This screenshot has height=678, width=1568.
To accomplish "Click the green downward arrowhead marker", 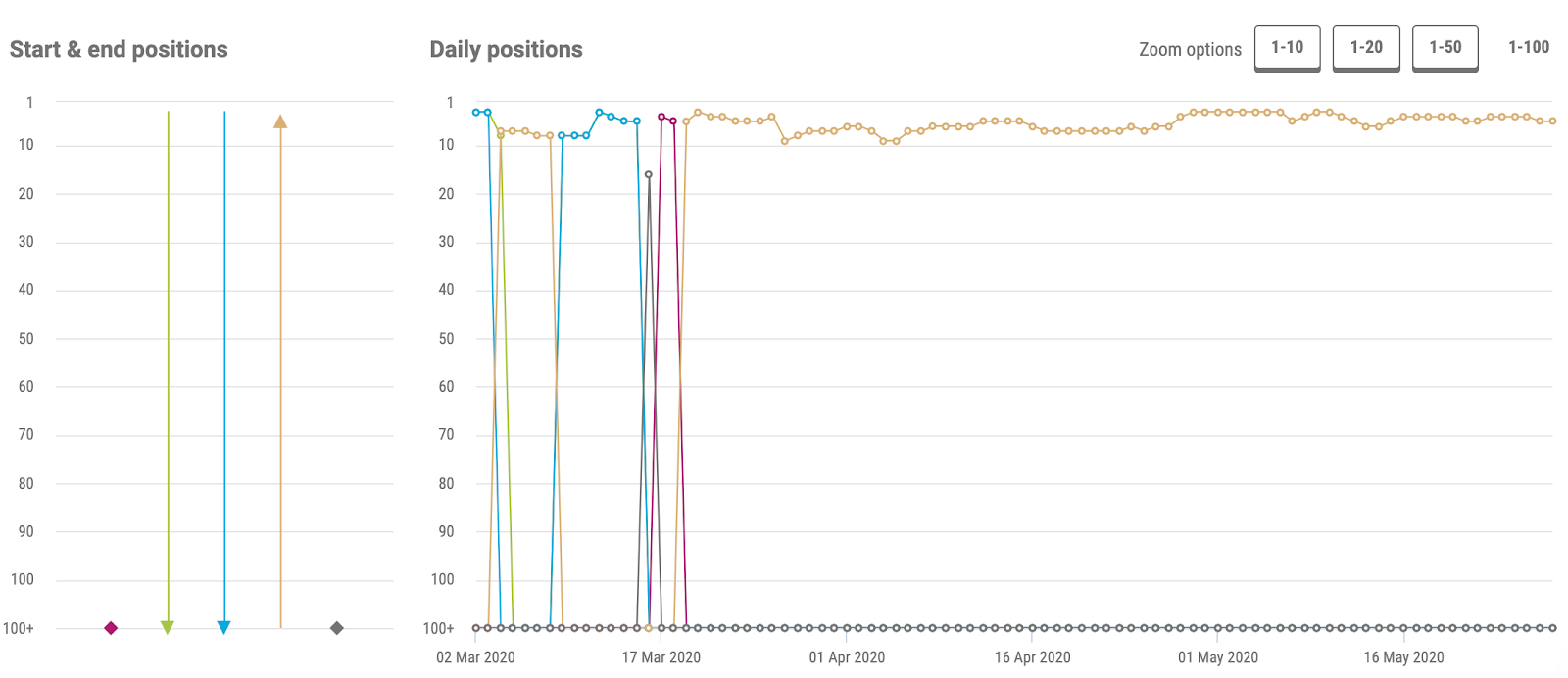I will click(x=168, y=627).
